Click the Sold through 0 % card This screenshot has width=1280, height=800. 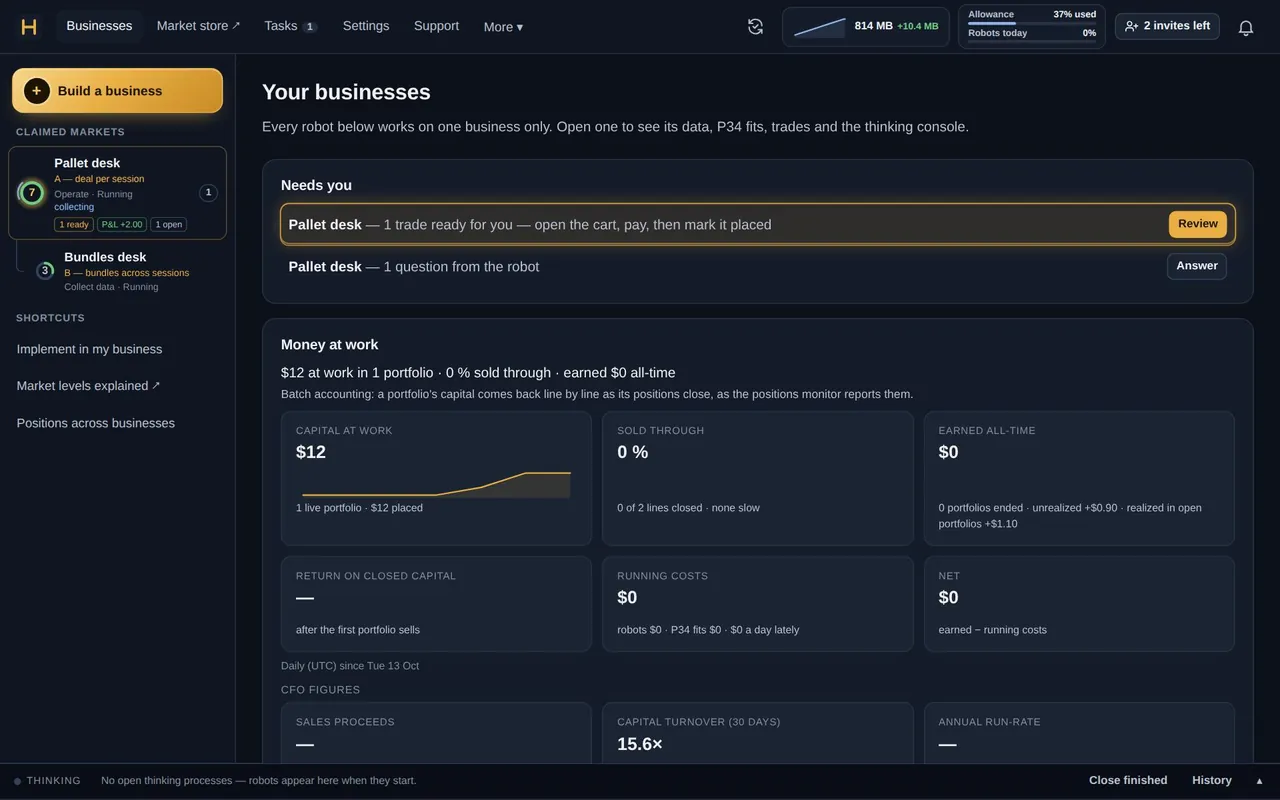757,478
